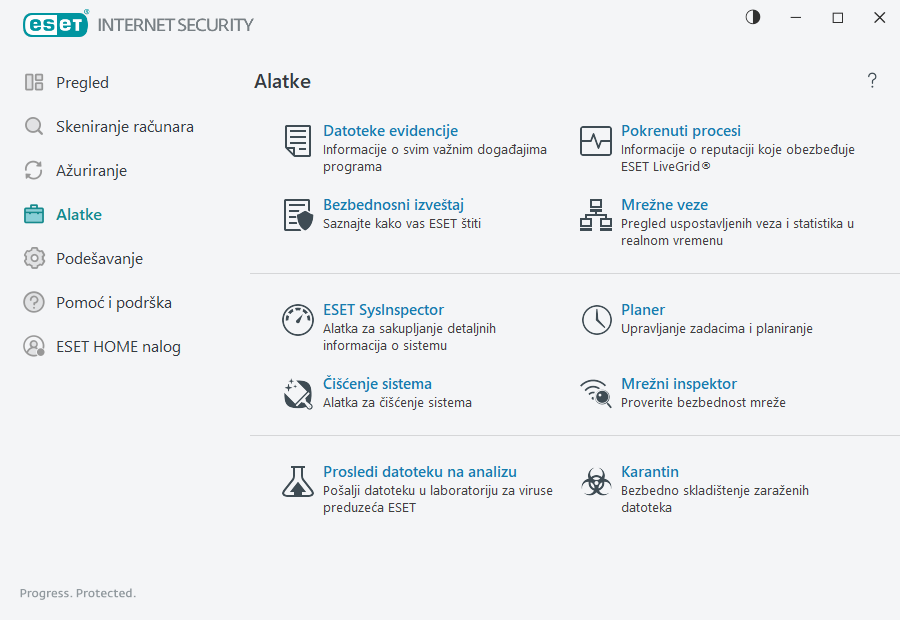
Task: Open the Datoteke evidencije link
Action: coord(390,131)
